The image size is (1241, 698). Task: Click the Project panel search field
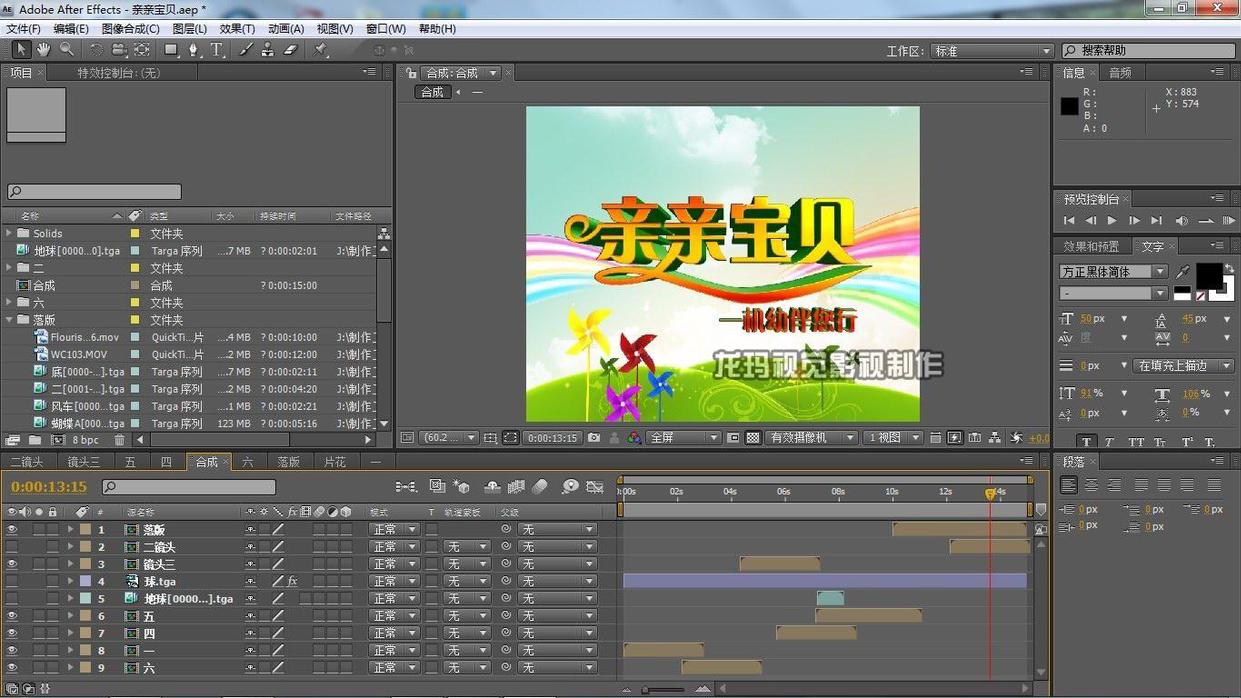[94, 191]
